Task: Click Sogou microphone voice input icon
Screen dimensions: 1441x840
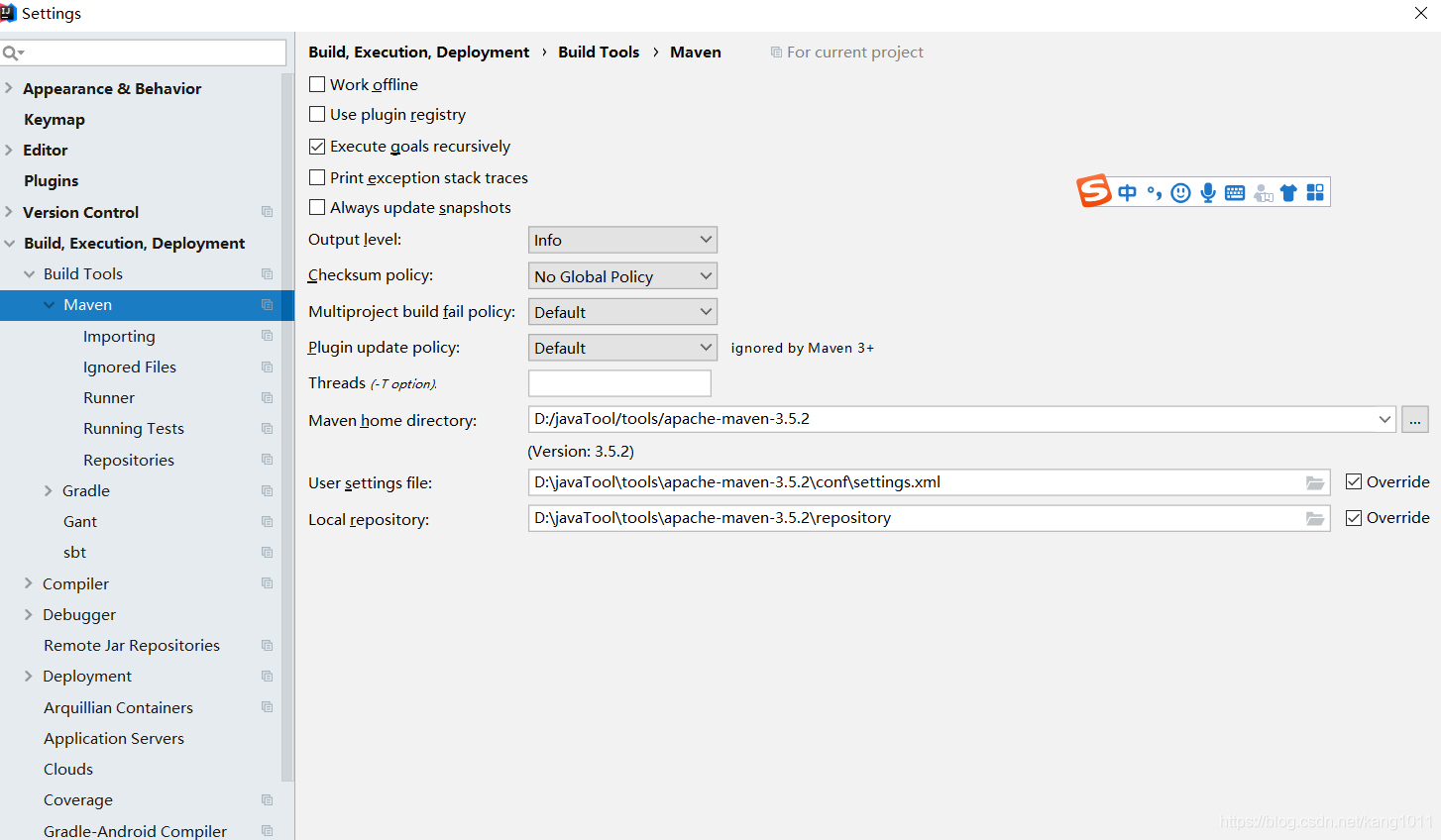Action: point(1208,193)
